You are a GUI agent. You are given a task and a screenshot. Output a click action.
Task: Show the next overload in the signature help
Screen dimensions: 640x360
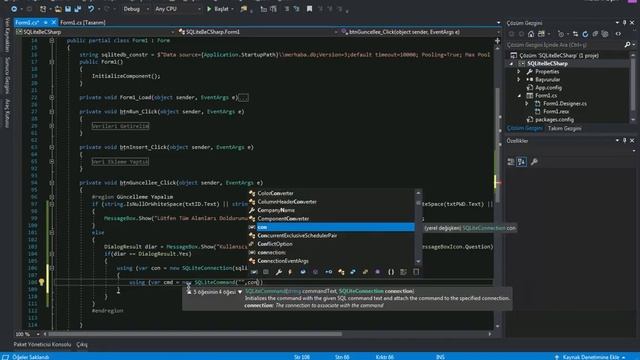(x=240, y=291)
